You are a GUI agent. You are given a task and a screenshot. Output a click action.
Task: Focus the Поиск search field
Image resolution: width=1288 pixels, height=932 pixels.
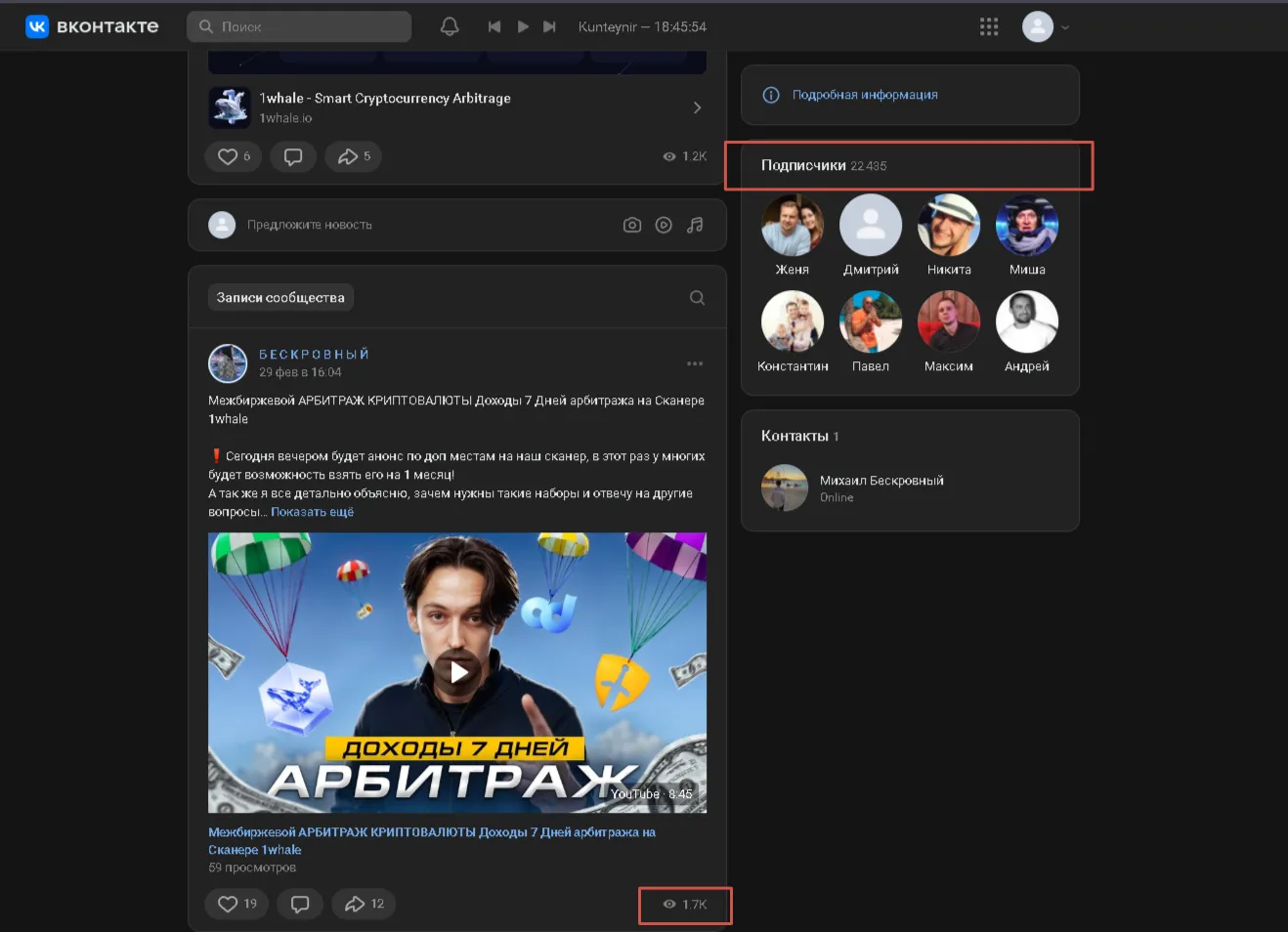(299, 26)
